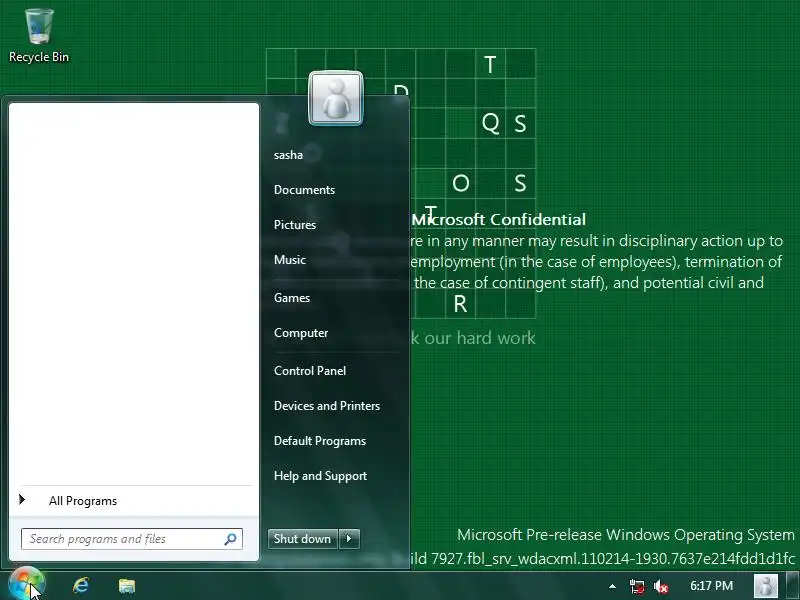Click the Start orb button

tap(27, 584)
